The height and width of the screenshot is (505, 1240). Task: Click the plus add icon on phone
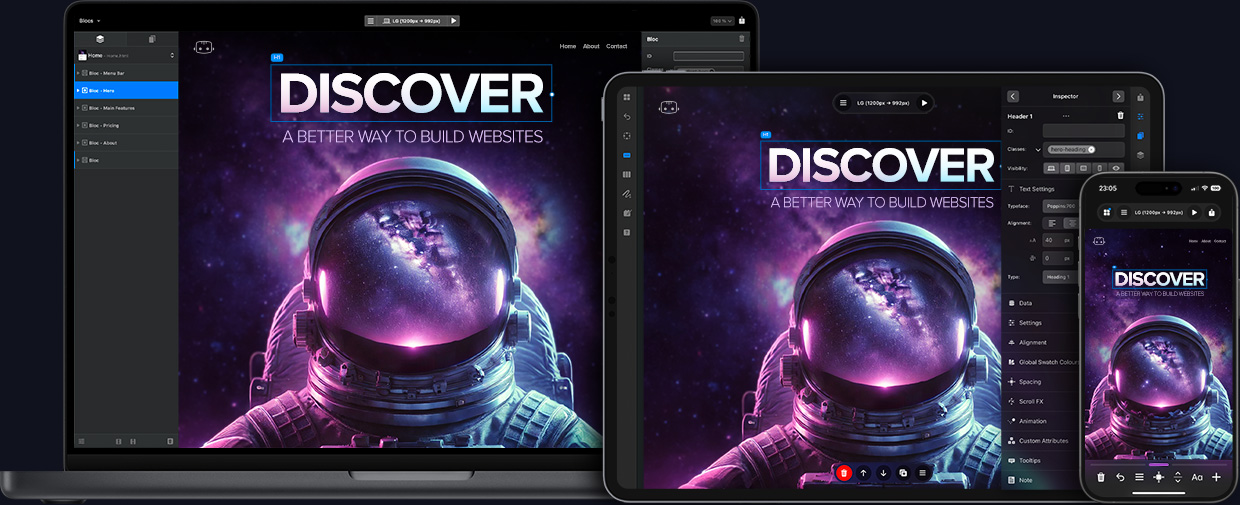(1216, 478)
